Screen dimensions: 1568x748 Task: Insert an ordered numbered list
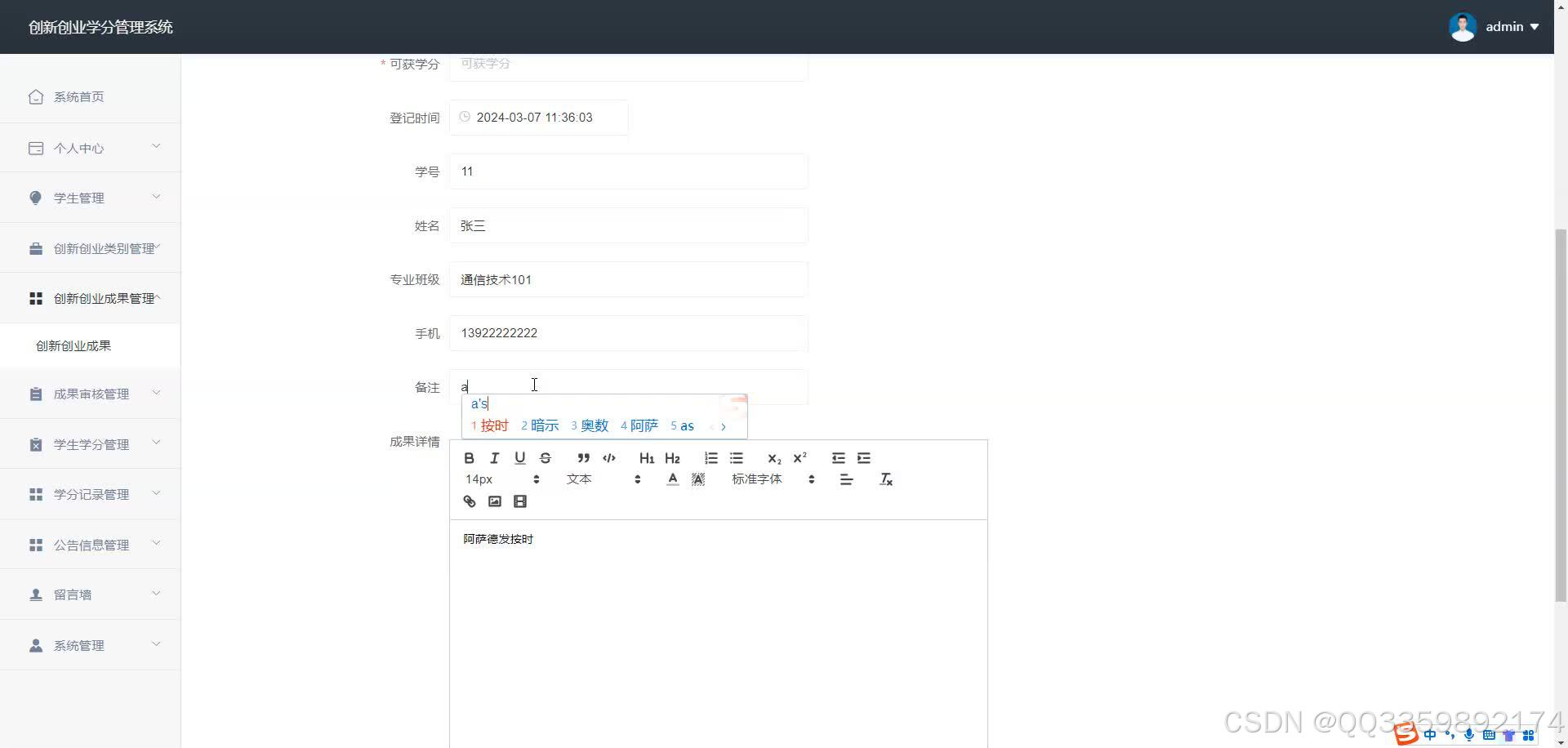click(710, 458)
